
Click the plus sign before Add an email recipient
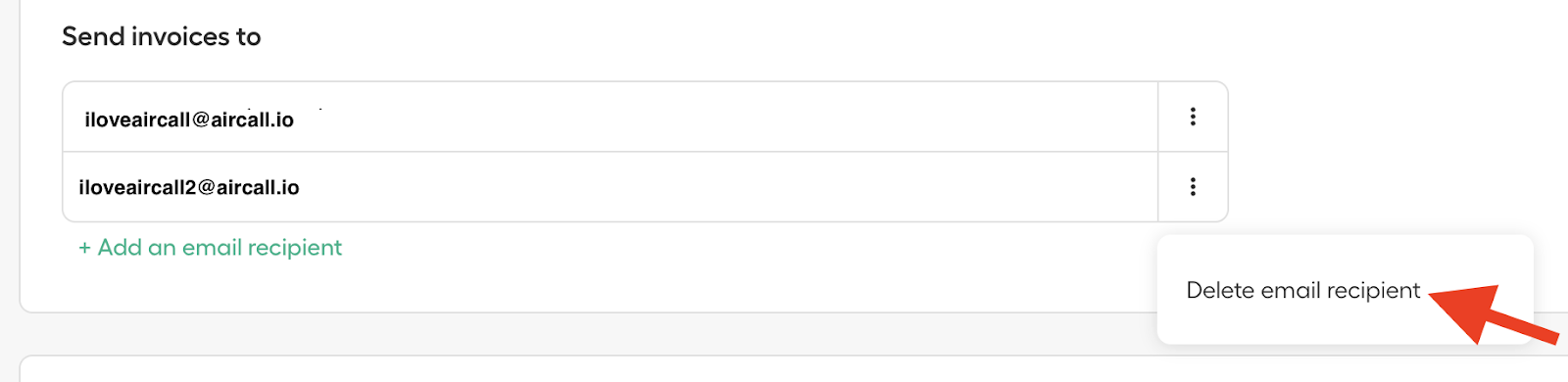coord(85,248)
